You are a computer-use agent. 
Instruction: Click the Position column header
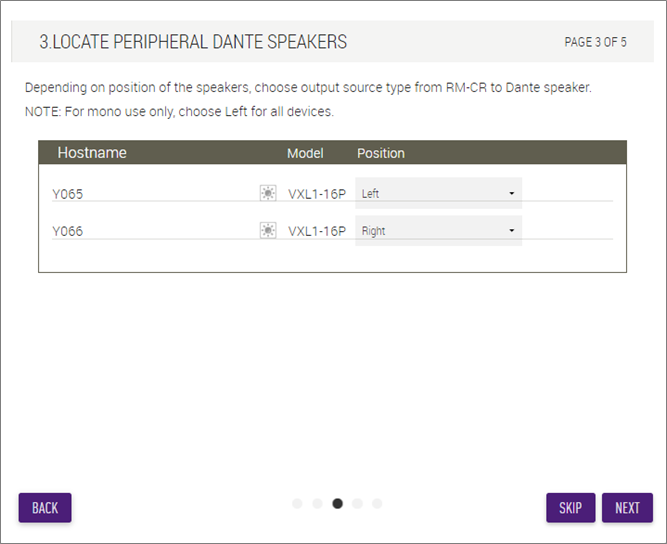[381, 153]
